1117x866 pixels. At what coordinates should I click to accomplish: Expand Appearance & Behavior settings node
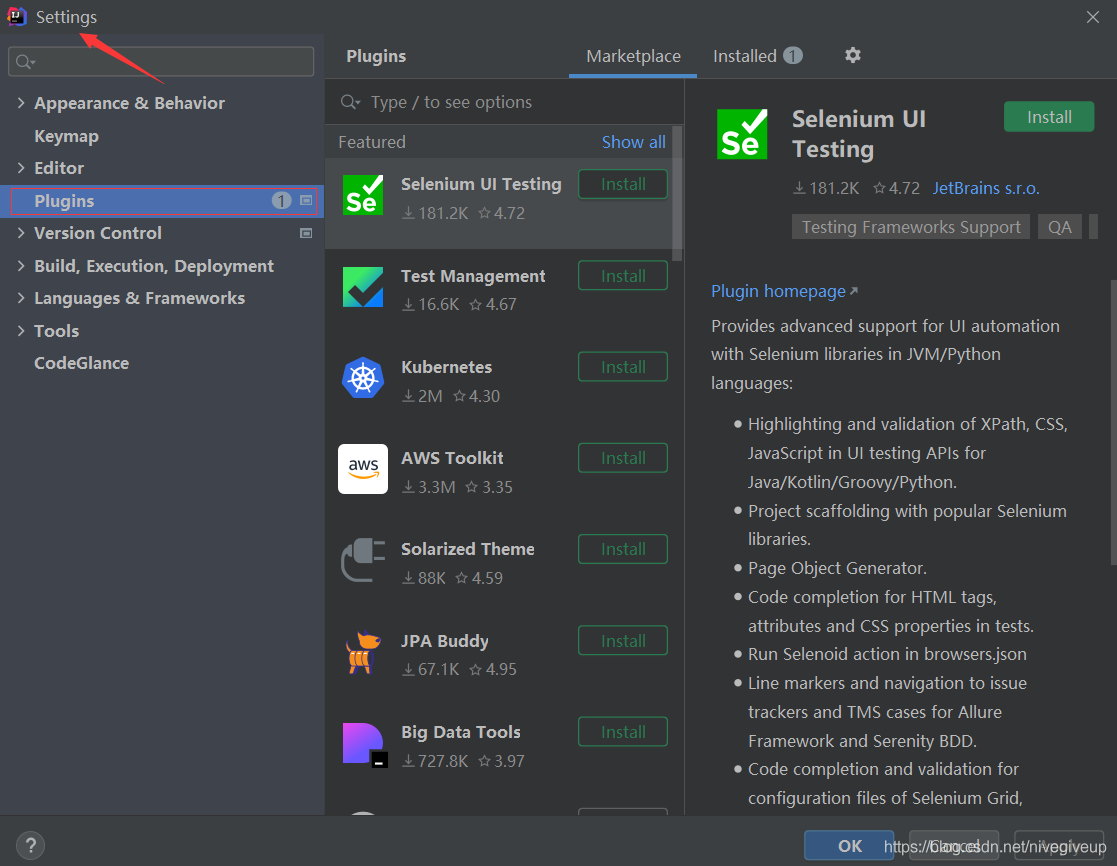pyautogui.click(x=21, y=103)
